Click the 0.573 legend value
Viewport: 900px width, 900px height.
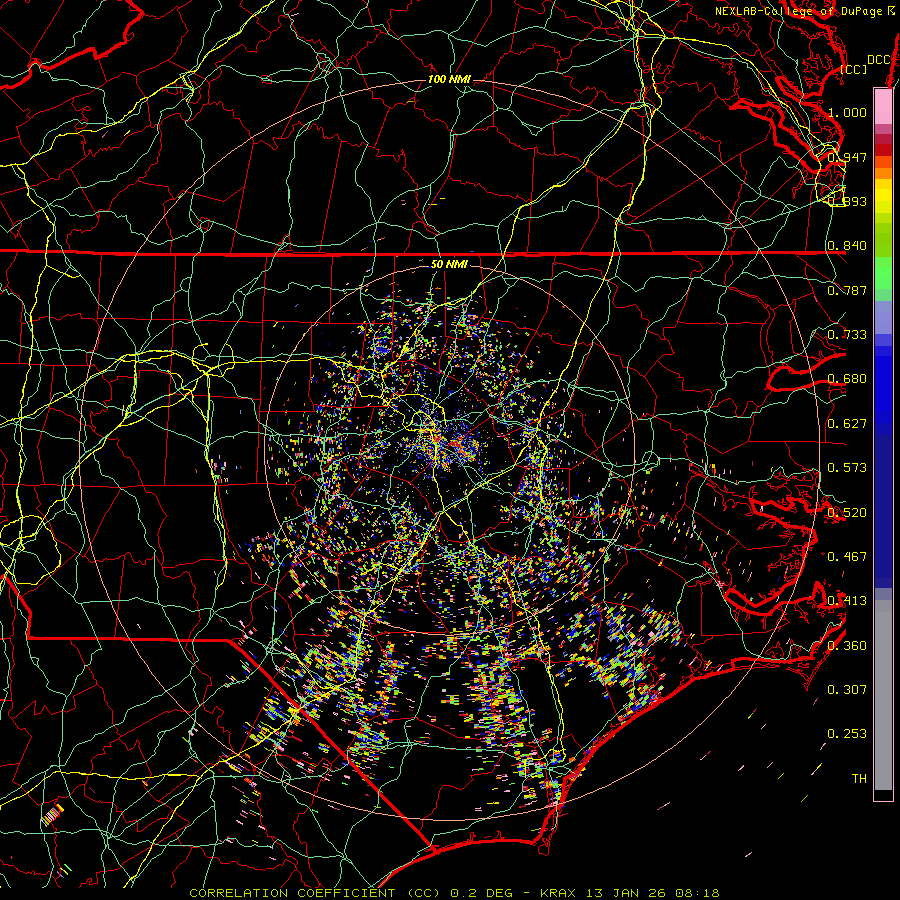(847, 468)
